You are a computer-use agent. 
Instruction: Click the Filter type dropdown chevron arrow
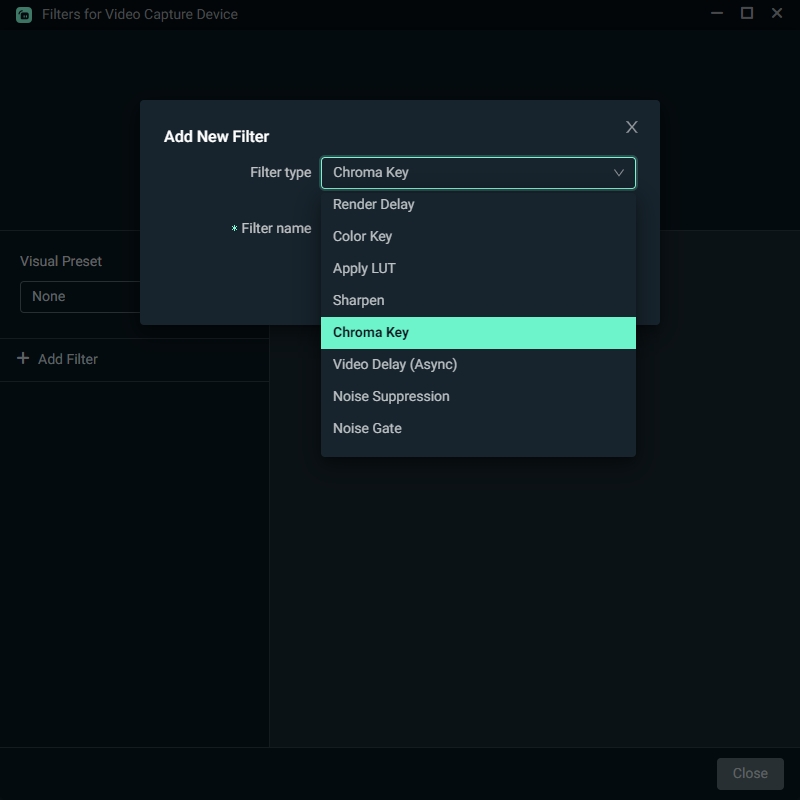[x=618, y=173]
